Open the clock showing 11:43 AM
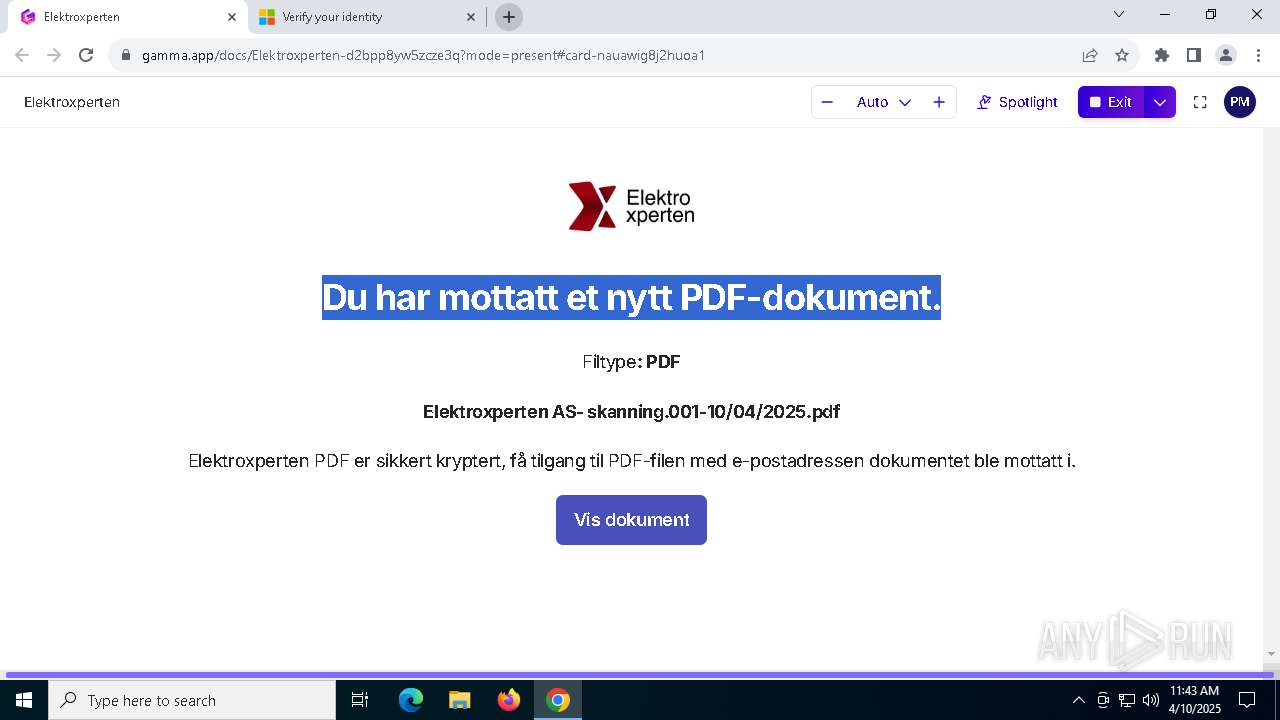Screen dimensions: 1280x720 click(x=1195, y=700)
